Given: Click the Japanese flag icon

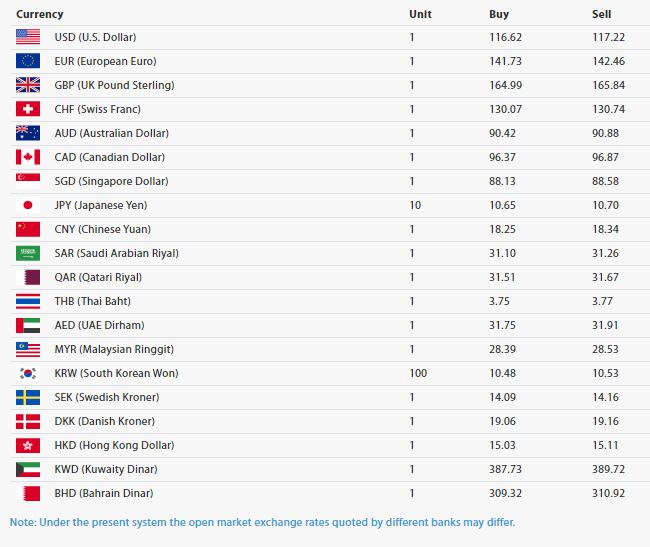Looking at the screenshot, I should [28, 205].
